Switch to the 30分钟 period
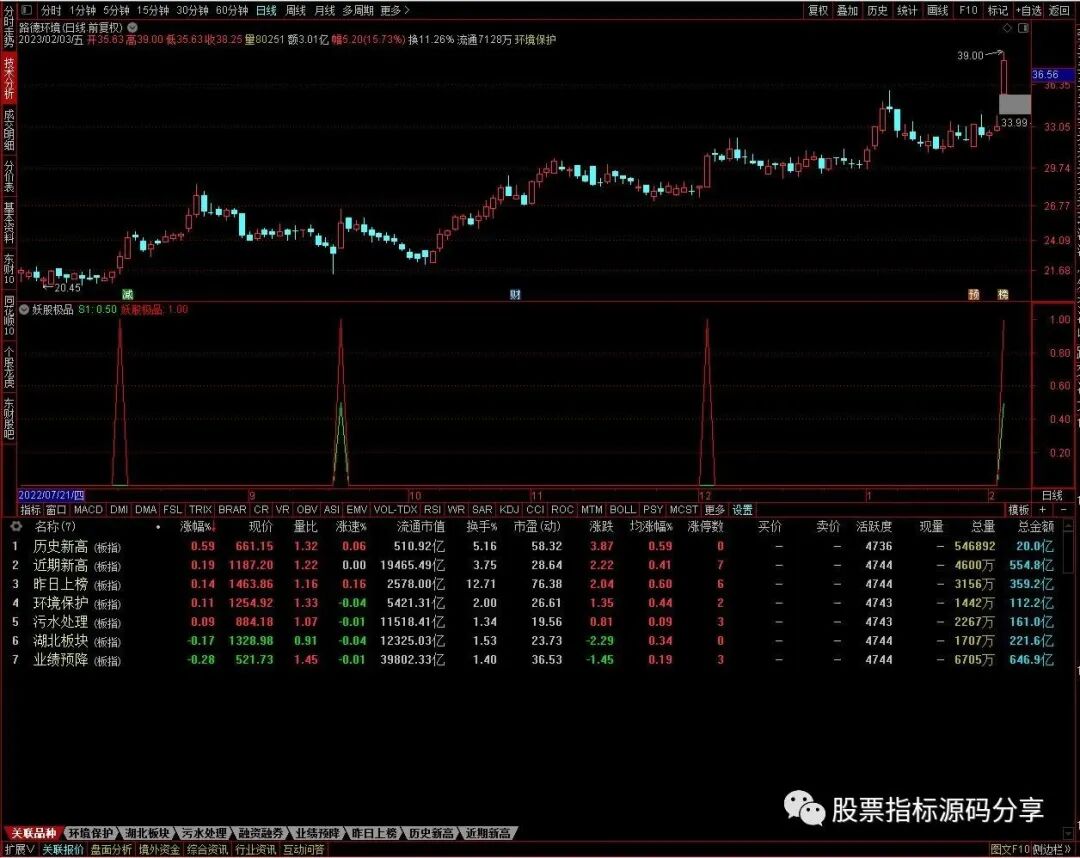This screenshot has width=1080, height=858. [x=192, y=10]
